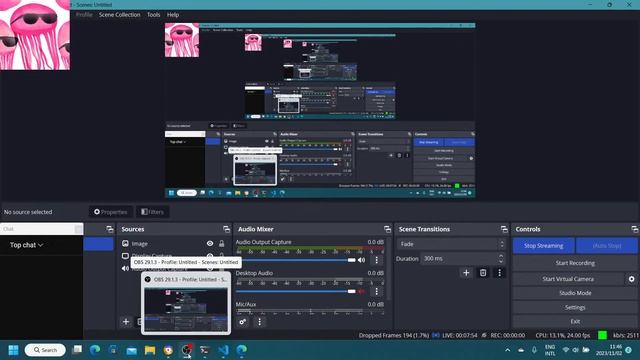Screen dimensions: 640x360
Task: Open source Properties button
Action: (111, 212)
